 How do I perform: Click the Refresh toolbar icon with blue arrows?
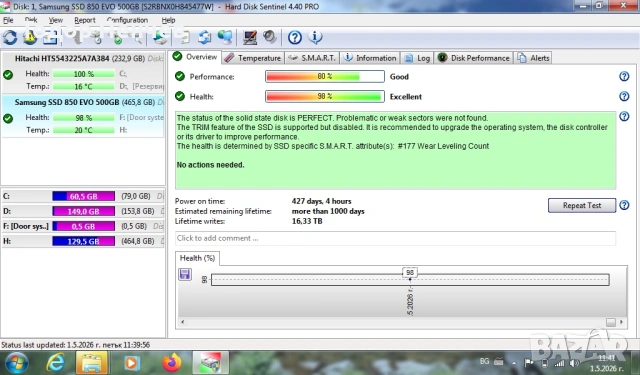(10, 38)
